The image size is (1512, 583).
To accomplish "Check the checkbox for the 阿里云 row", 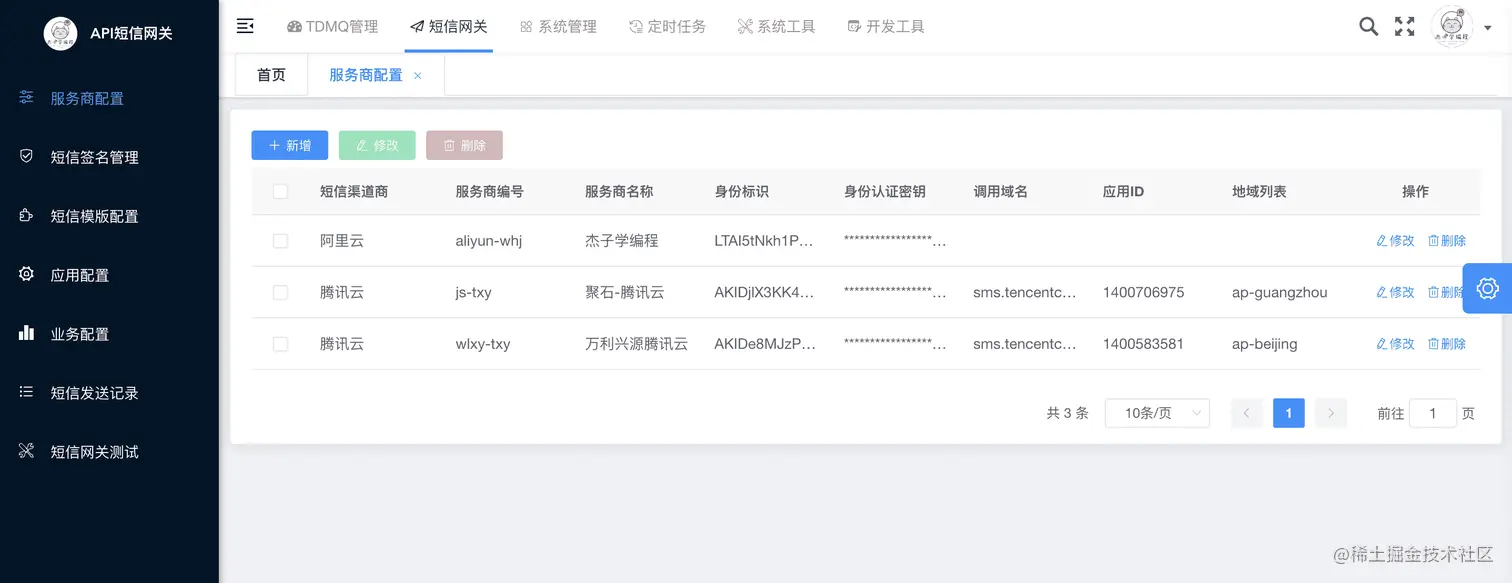I will (x=280, y=240).
